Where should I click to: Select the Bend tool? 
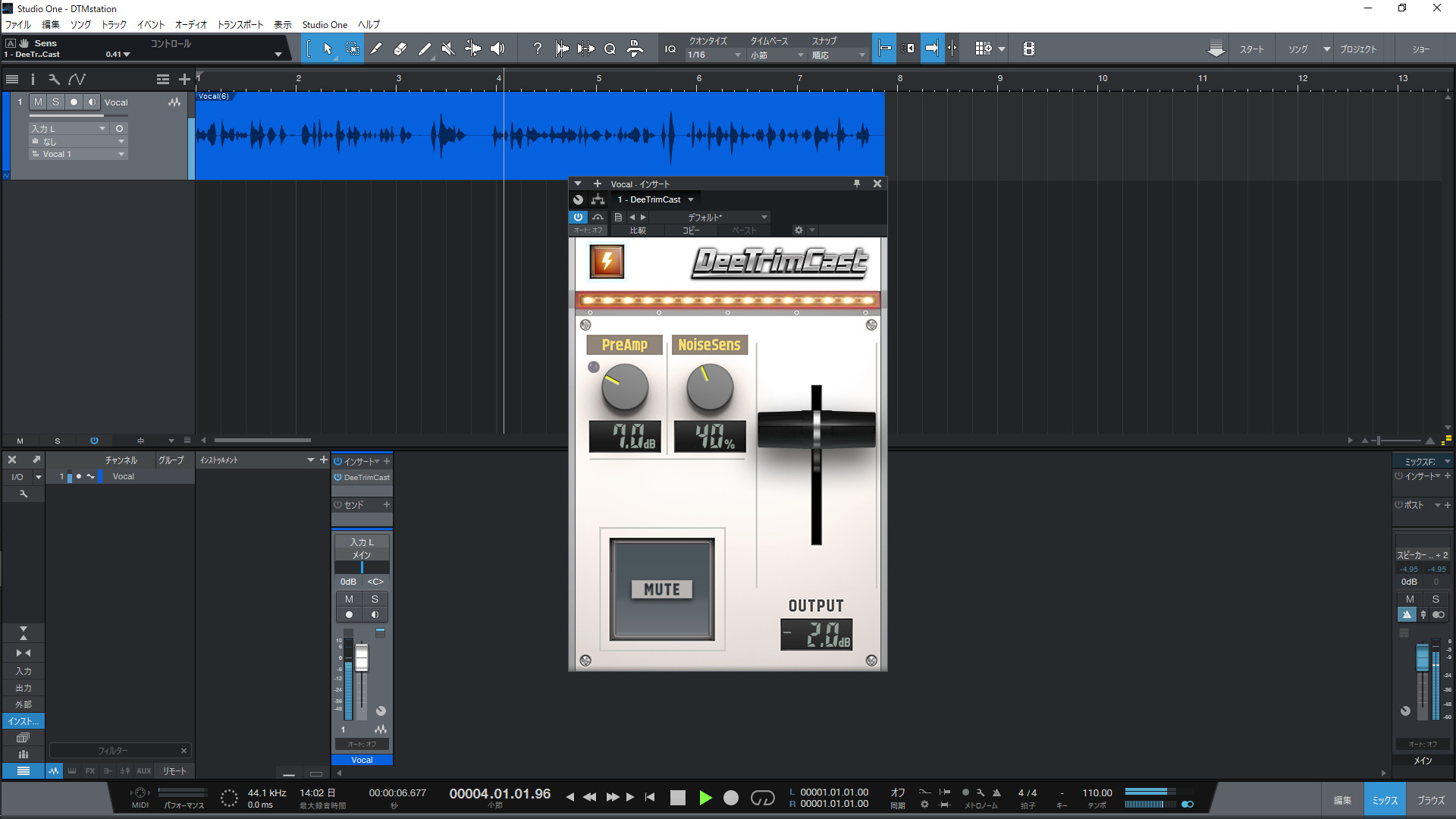[472, 49]
